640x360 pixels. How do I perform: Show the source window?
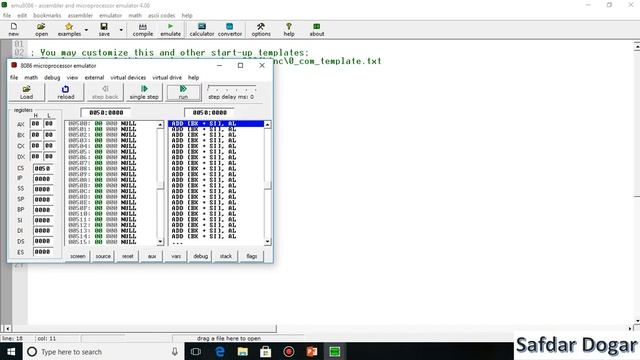(x=103, y=256)
